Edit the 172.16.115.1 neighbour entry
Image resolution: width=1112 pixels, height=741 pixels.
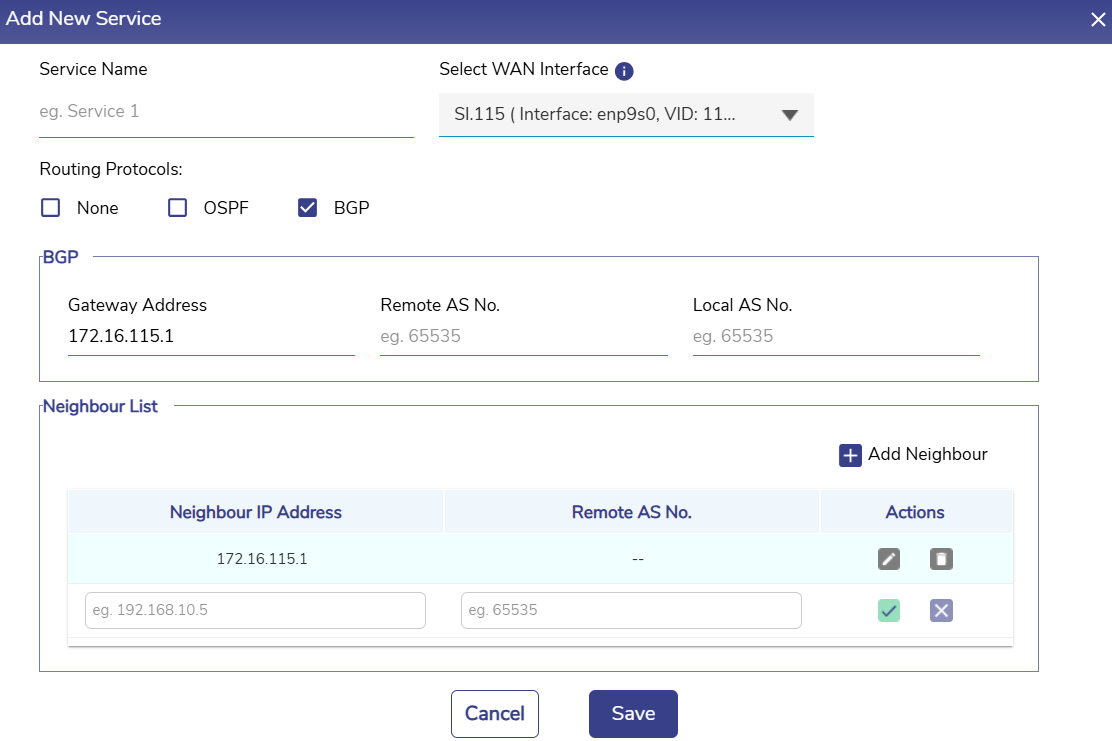(889, 559)
